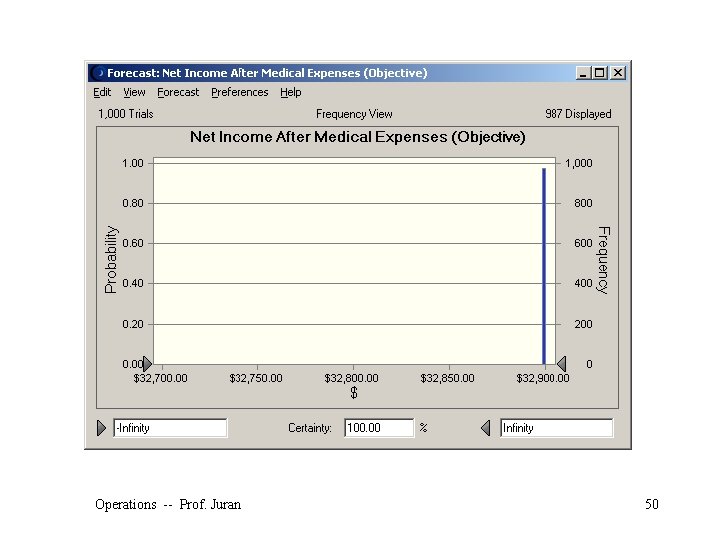Click the '200' frequency axis value
Screen dimensions: 720x540
point(583,324)
